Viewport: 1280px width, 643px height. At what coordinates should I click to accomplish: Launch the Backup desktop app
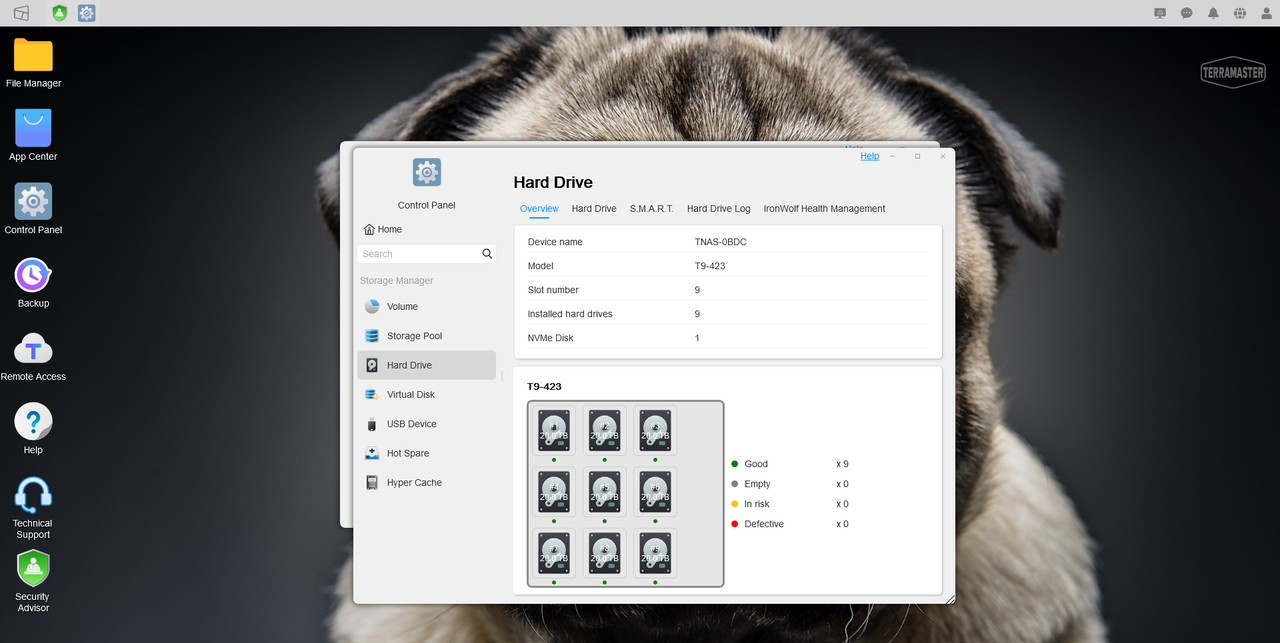point(33,282)
